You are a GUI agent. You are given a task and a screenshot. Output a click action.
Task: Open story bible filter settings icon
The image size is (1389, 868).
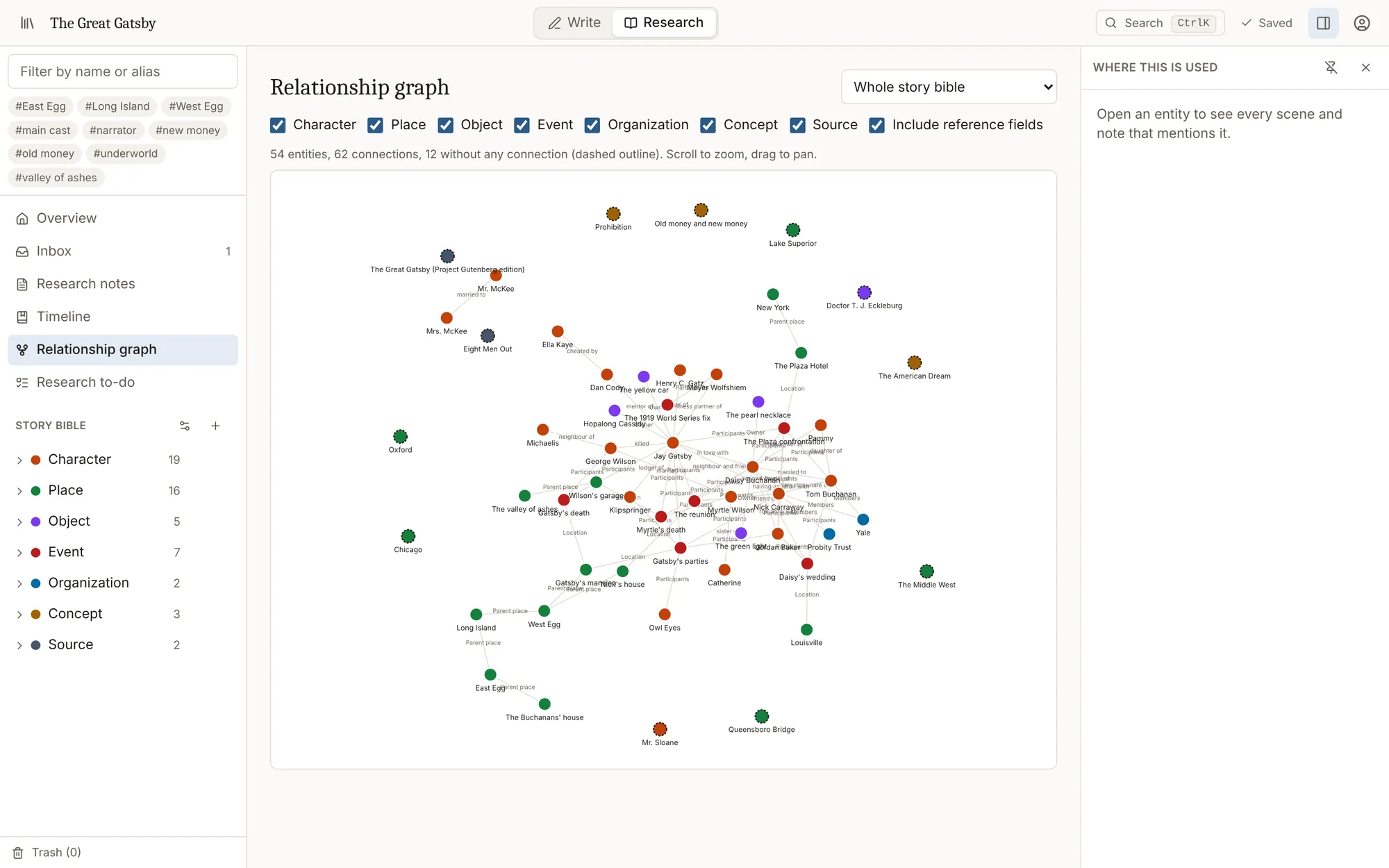(x=185, y=426)
